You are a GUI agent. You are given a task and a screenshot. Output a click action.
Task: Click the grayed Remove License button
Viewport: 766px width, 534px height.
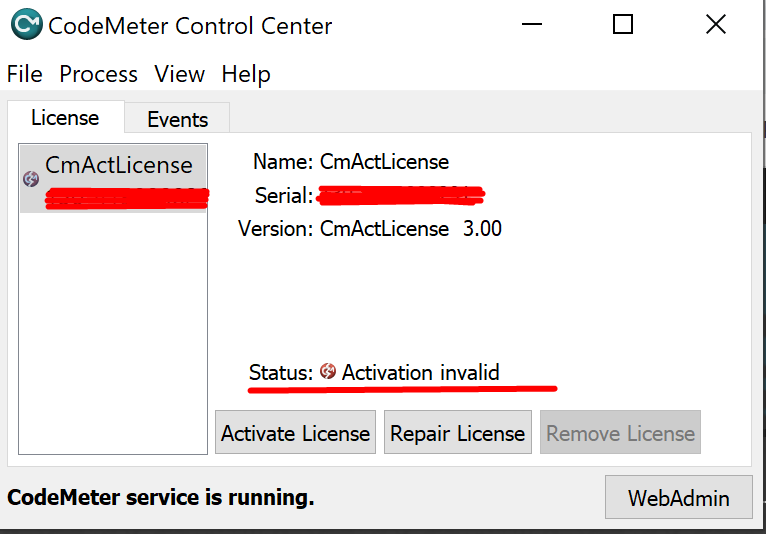[620, 432]
